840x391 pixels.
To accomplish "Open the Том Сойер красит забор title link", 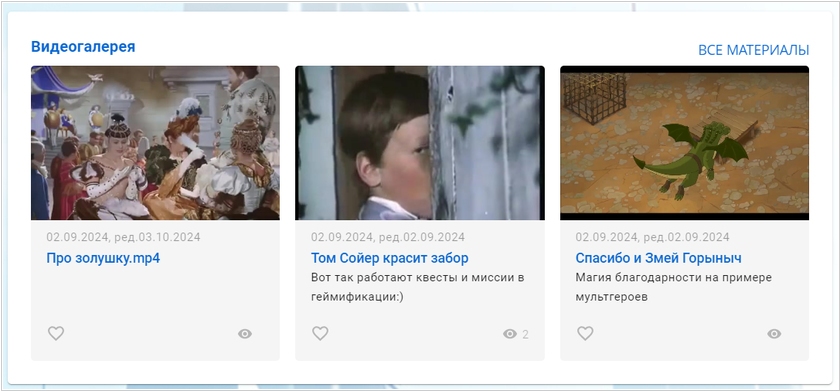I will click(389, 258).
